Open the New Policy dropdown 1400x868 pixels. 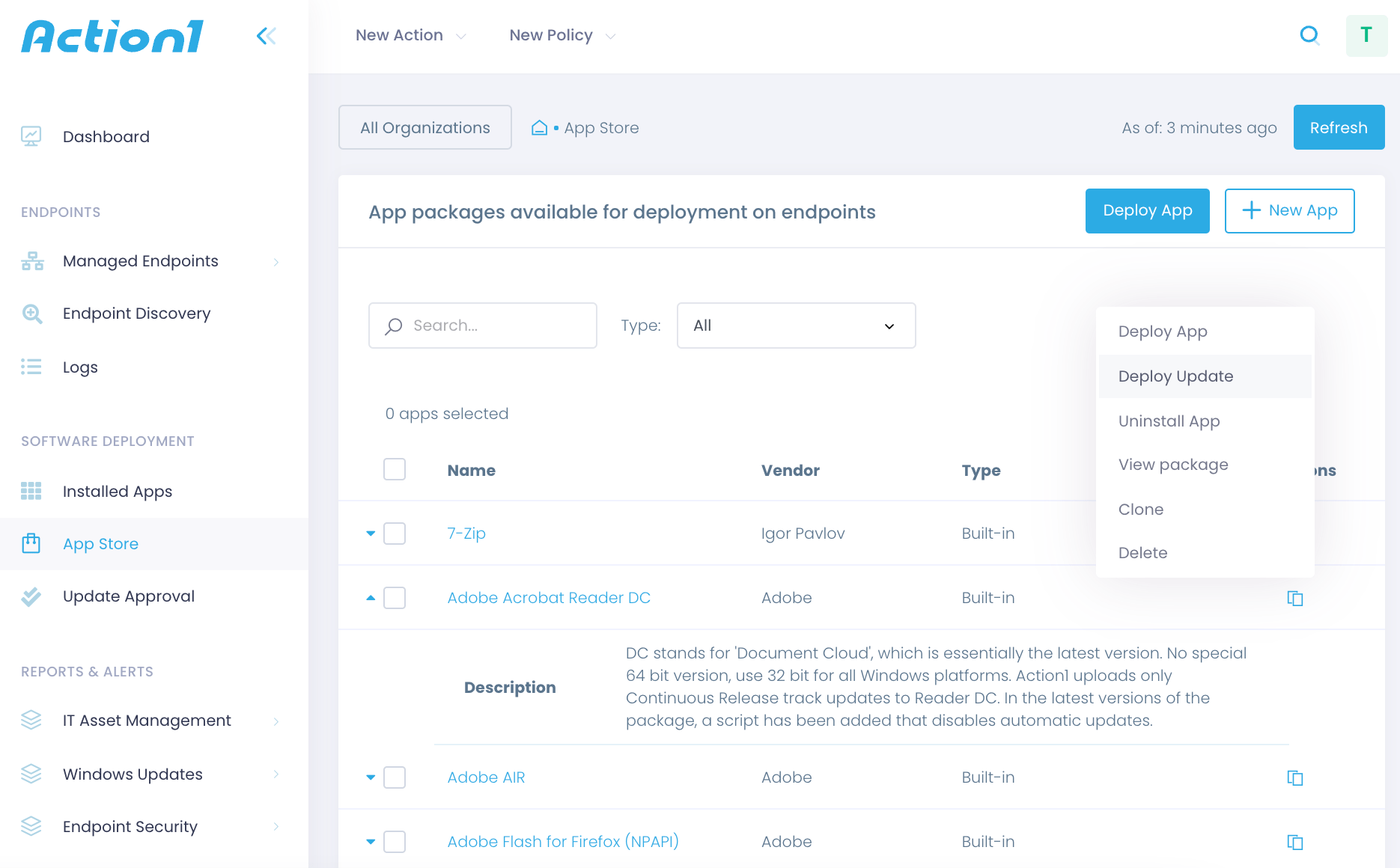(562, 35)
